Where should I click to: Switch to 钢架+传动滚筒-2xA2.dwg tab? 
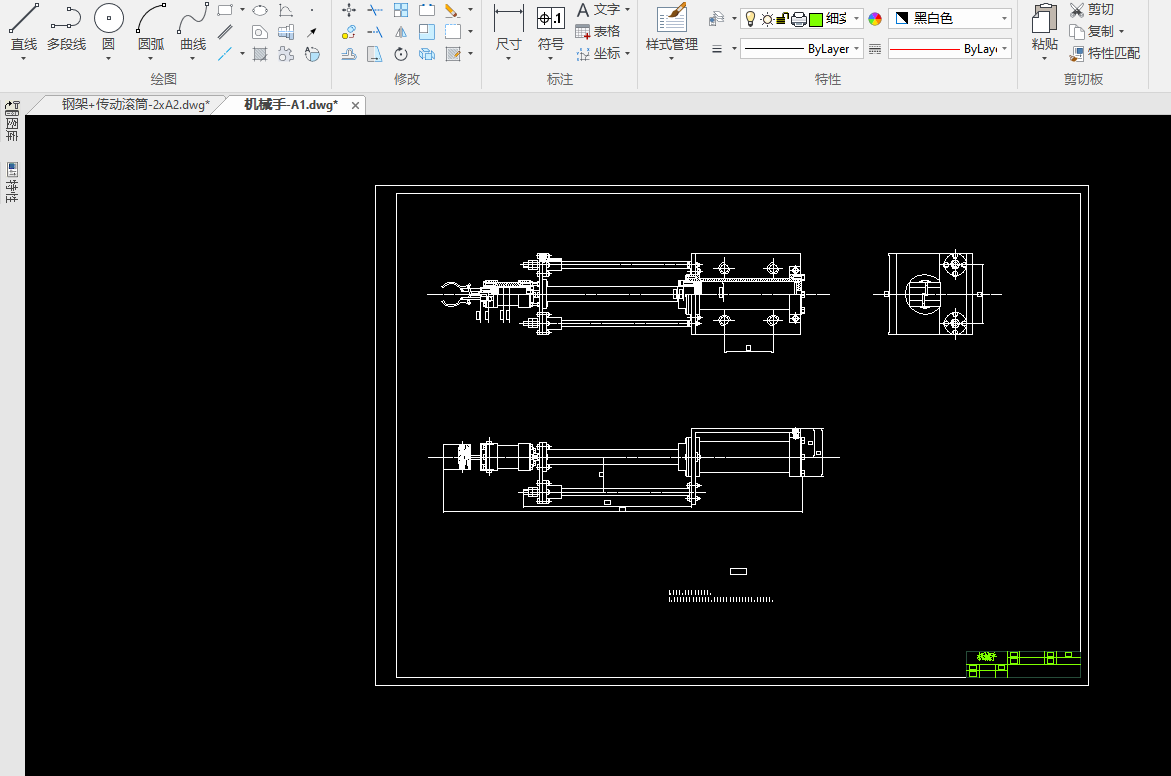[135, 105]
